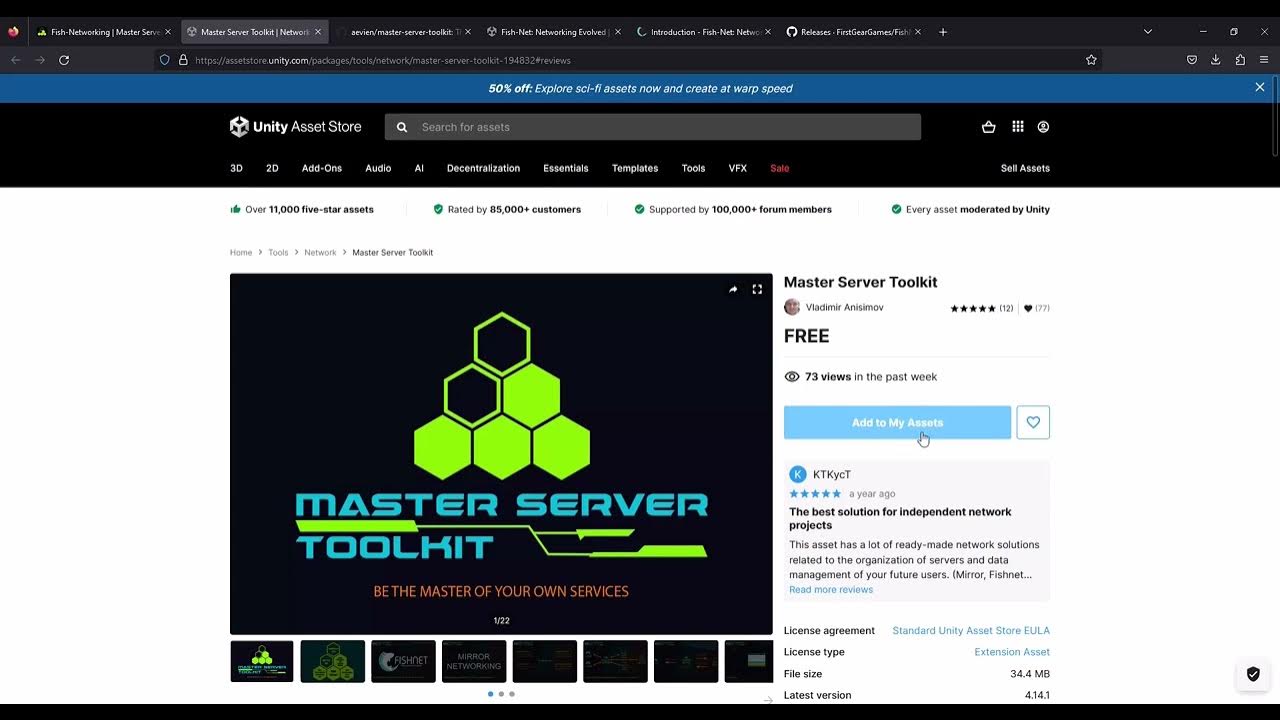Image resolution: width=1280 pixels, height=720 pixels.
Task: Go to Network breadcrumb
Action: (320, 253)
